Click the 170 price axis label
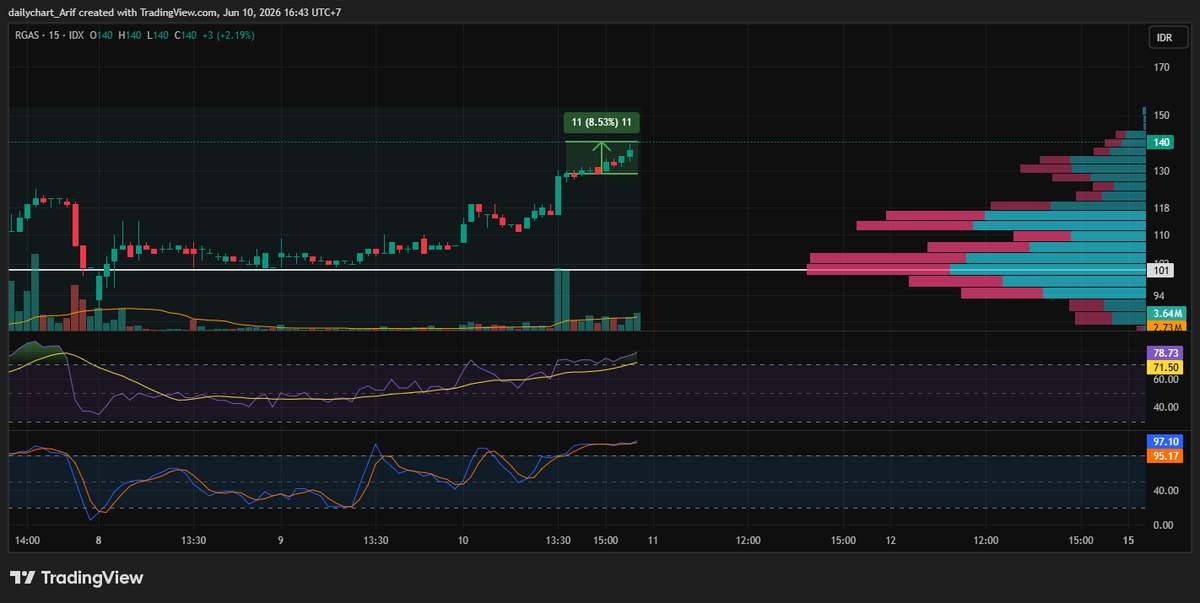 [1162, 68]
